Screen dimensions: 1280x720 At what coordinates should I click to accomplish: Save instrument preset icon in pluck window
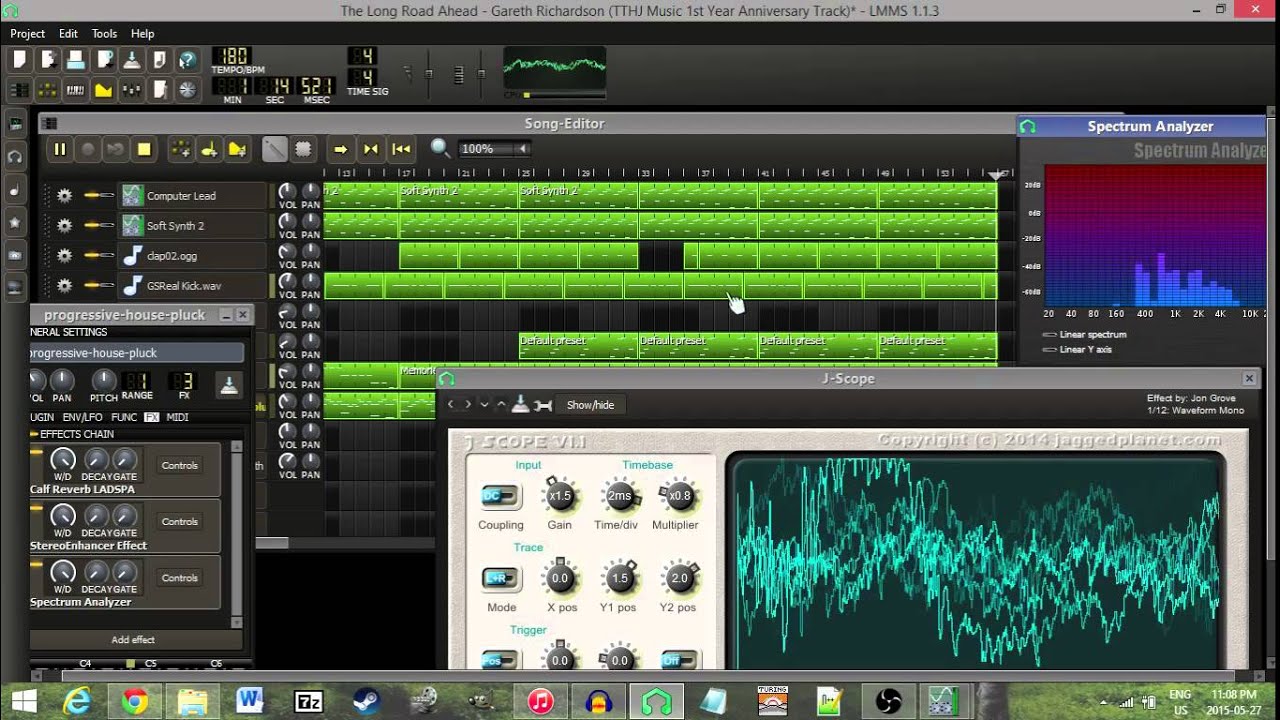point(228,385)
